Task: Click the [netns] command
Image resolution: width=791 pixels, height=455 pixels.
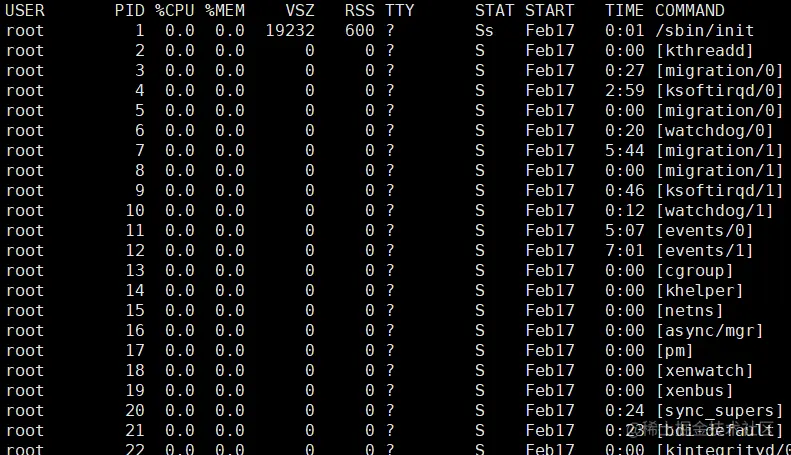Action: (690, 310)
